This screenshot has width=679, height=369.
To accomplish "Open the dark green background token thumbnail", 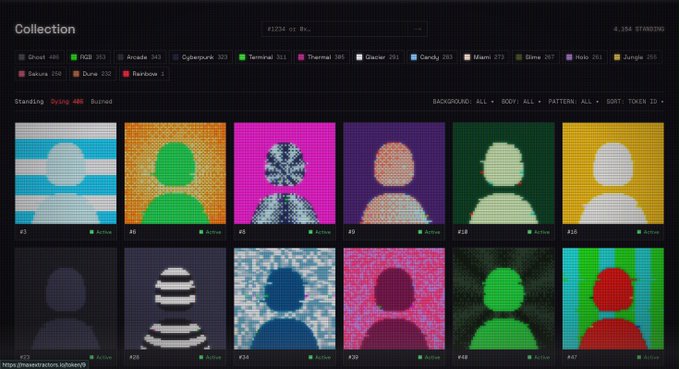I will (x=504, y=173).
